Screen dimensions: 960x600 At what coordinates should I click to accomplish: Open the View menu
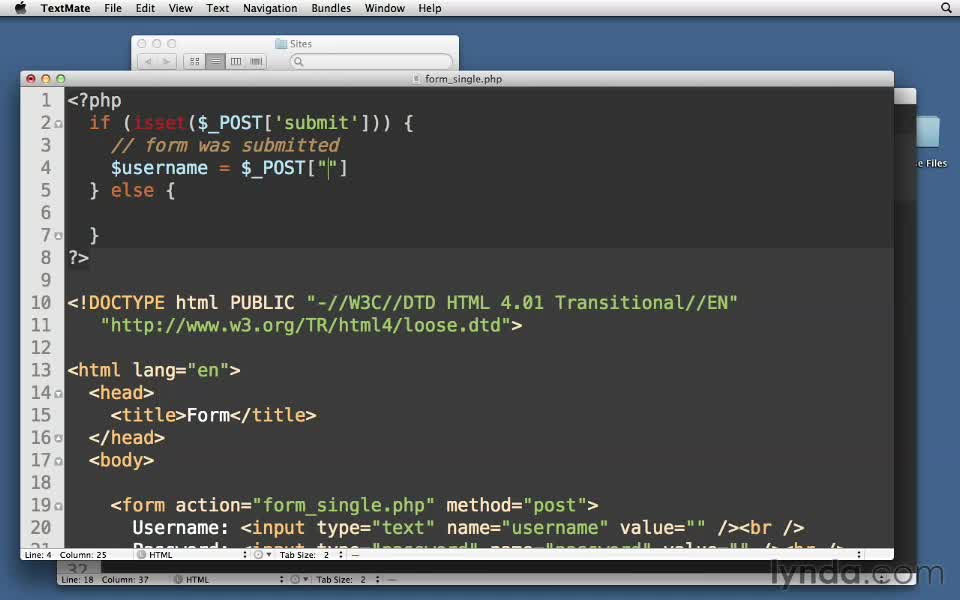[x=181, y=8]
